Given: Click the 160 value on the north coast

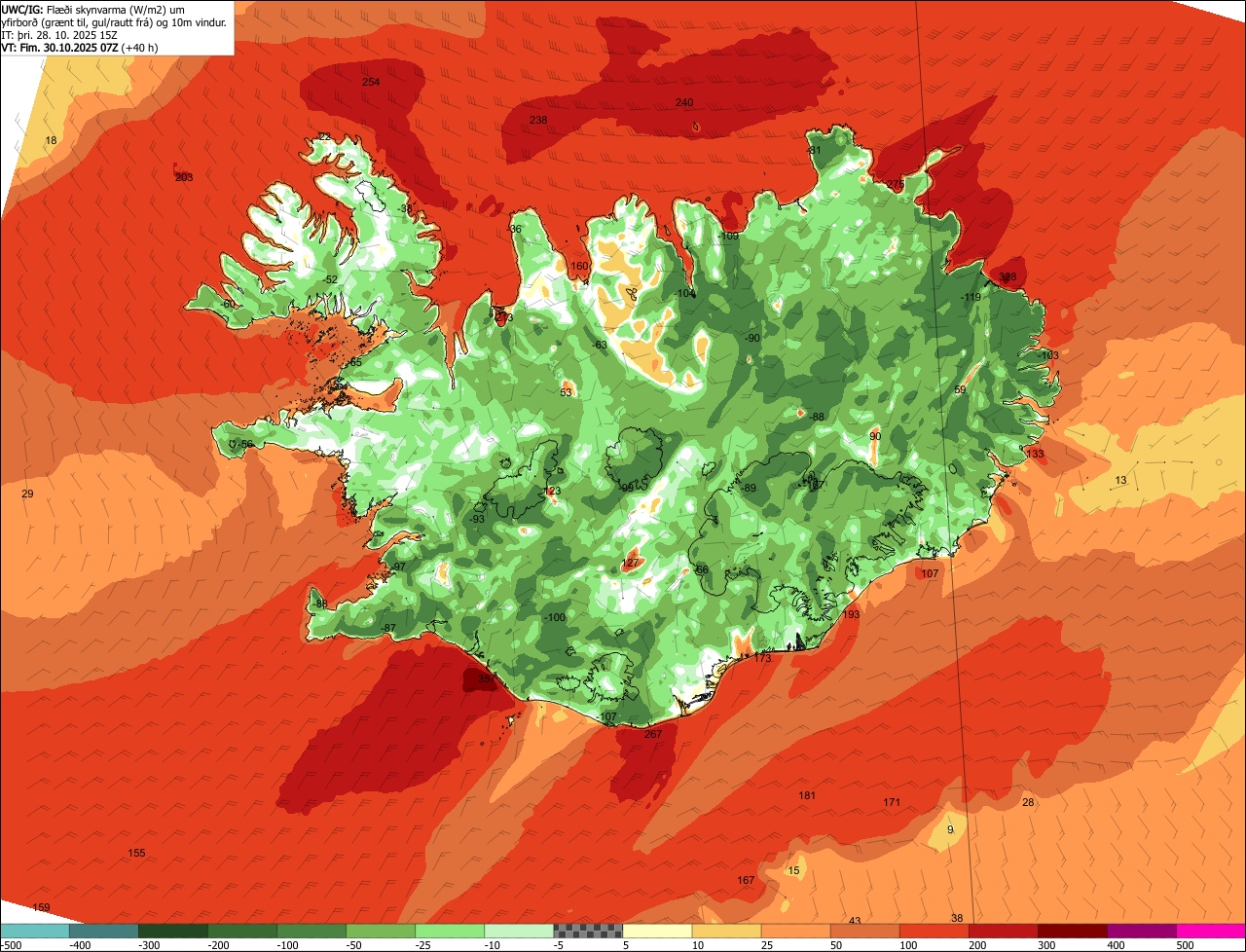Looking at the screenshot, I should (579, 267).
